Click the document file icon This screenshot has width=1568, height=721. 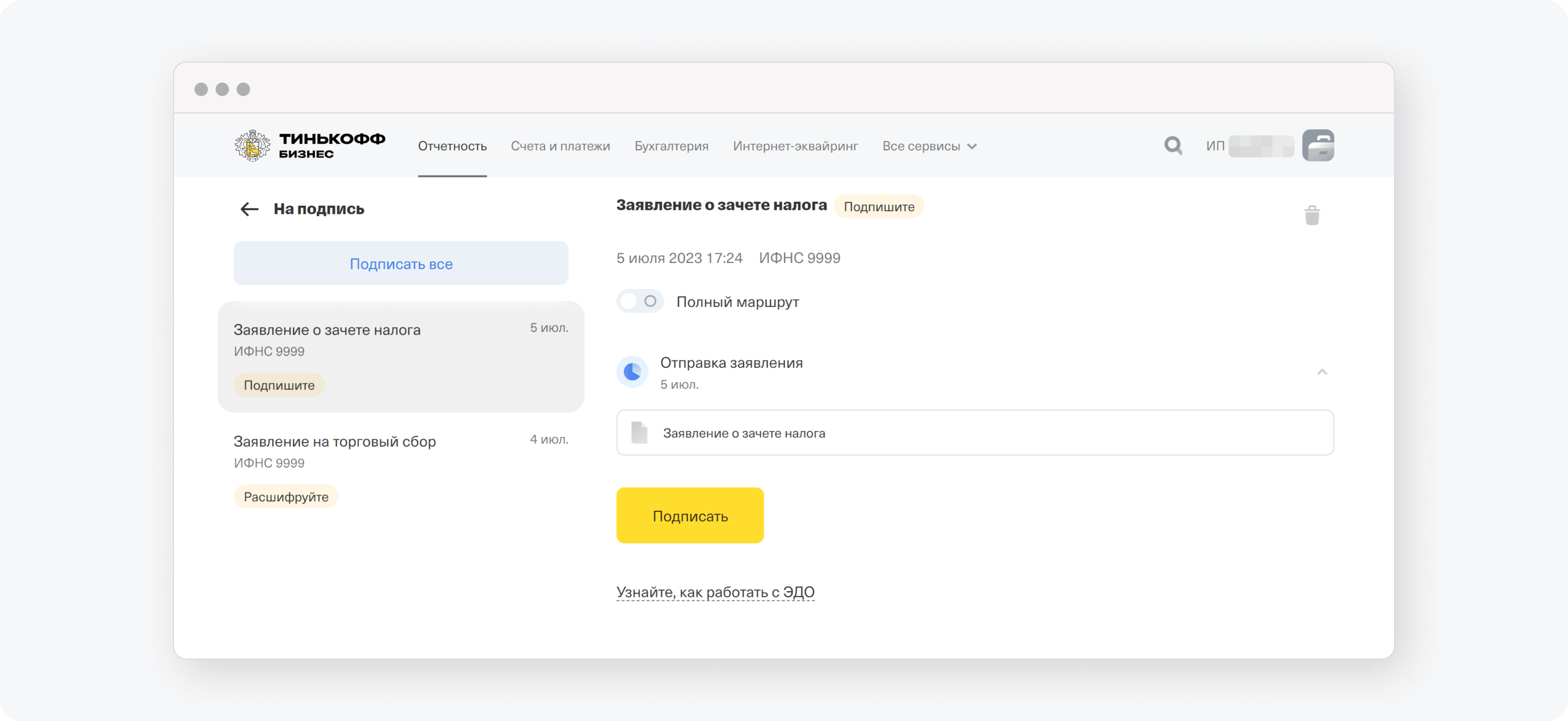pos(639,433)
